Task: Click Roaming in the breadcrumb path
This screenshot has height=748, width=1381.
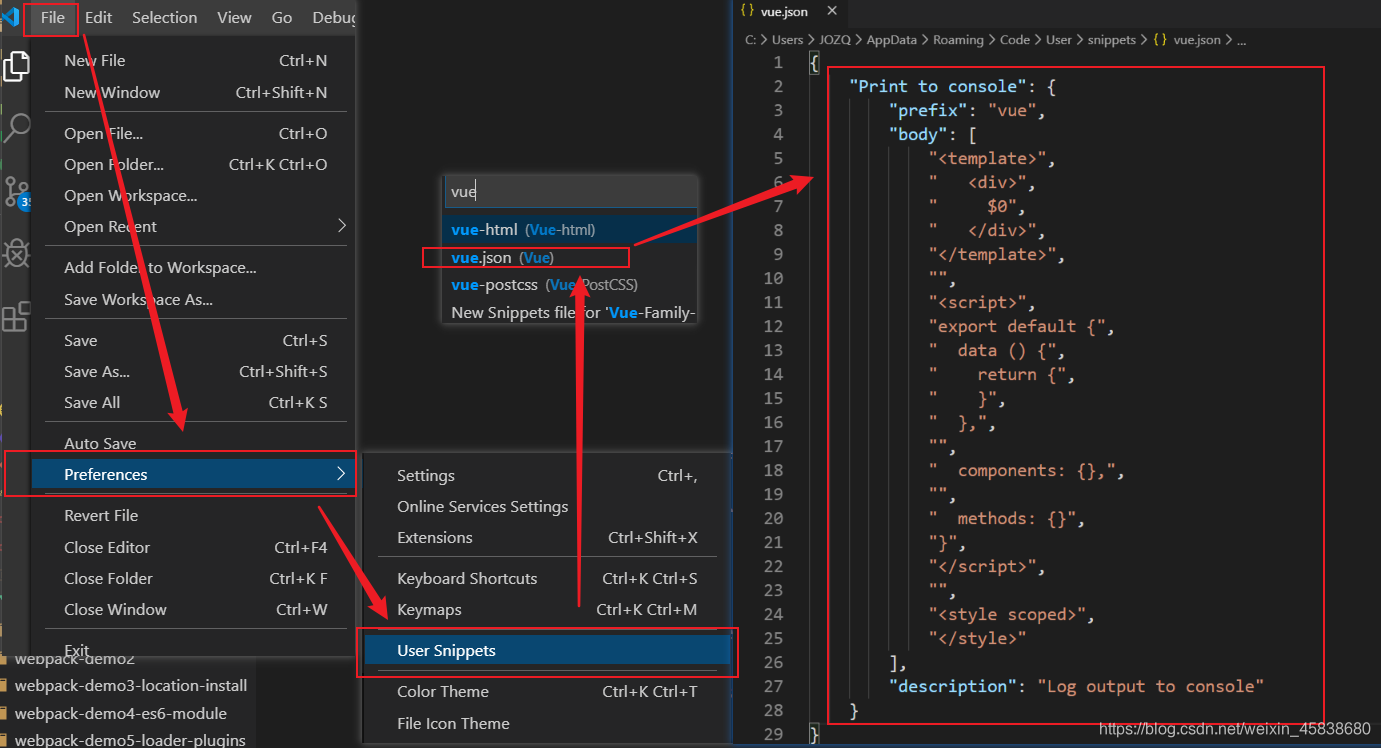Action: pyautogui.click(x=958, y=40)
